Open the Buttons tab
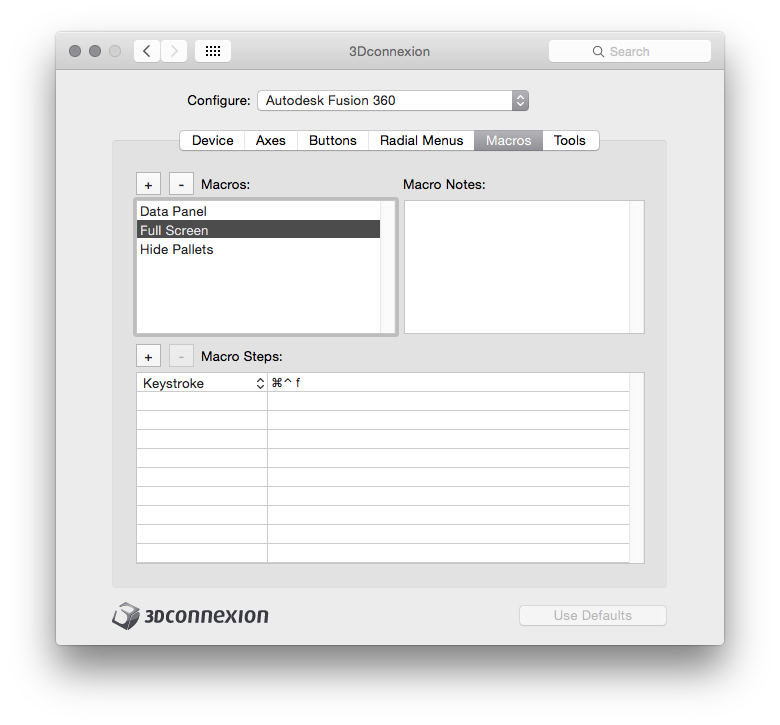 tap(333, 140)
